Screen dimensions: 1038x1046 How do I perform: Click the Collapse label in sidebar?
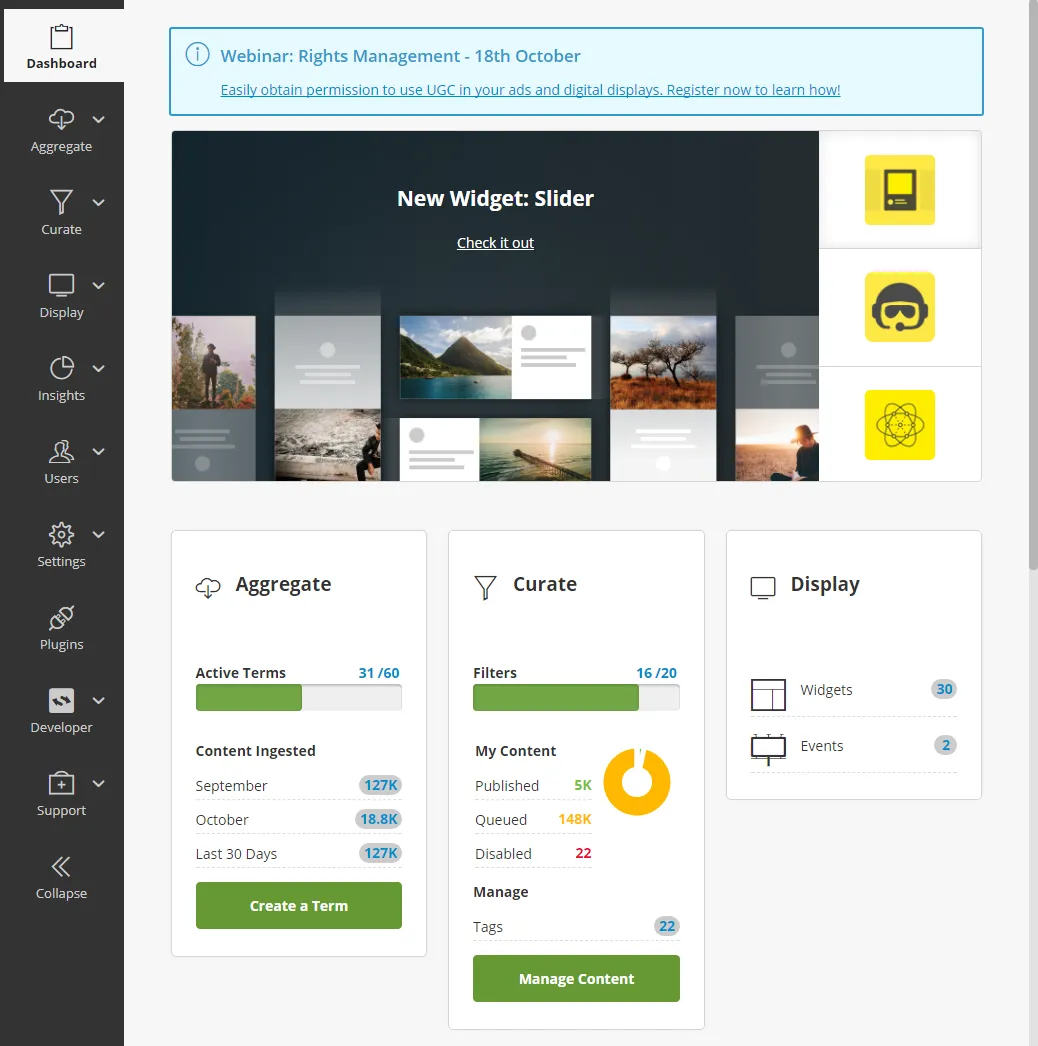[61, 893]
